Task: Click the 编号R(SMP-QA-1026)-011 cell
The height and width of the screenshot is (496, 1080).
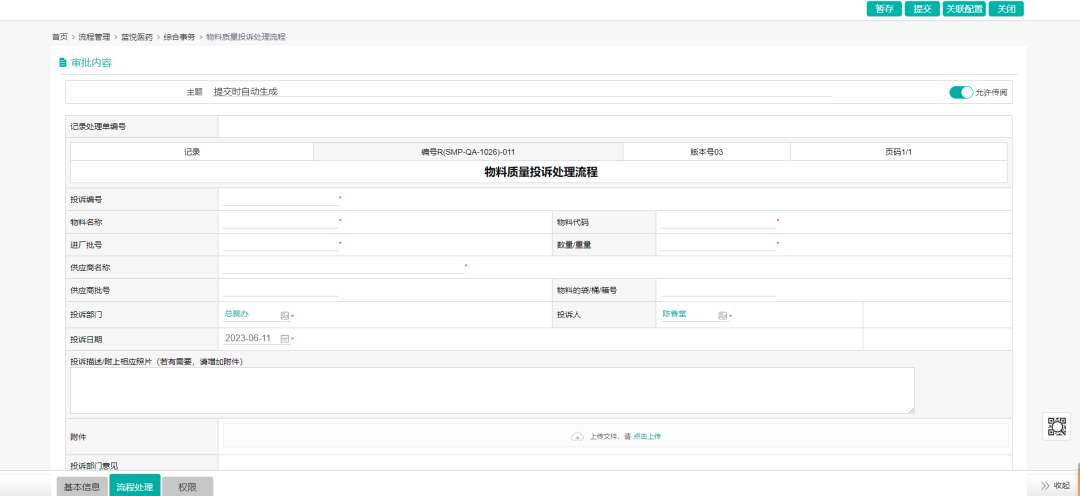Action: [468, 152]
